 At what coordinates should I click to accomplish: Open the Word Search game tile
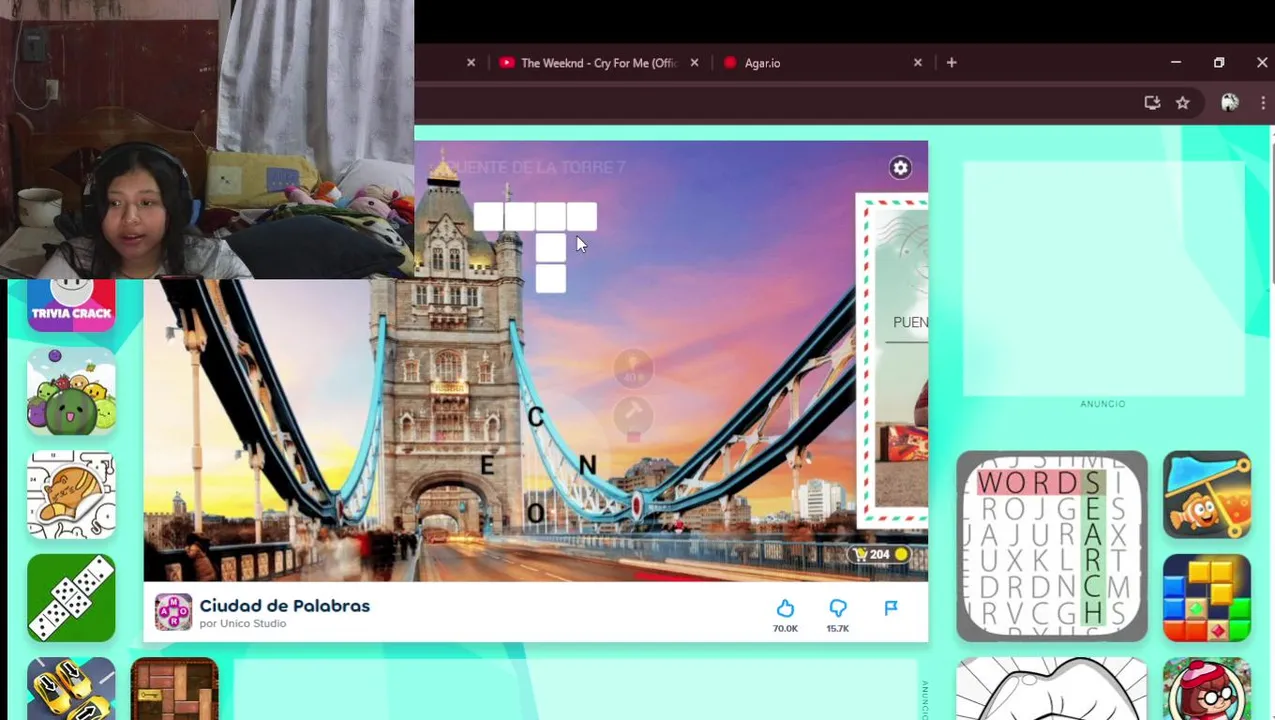click(1051, 546)
